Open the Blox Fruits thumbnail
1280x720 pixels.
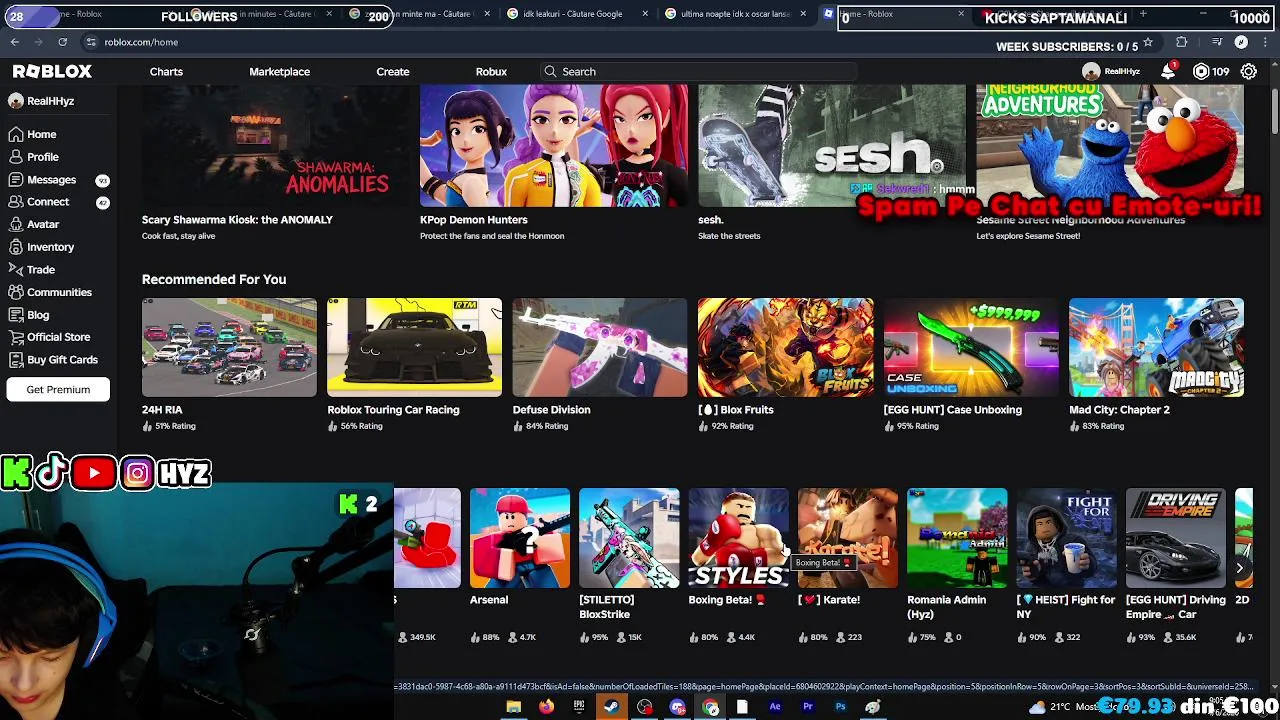point(785,347)
